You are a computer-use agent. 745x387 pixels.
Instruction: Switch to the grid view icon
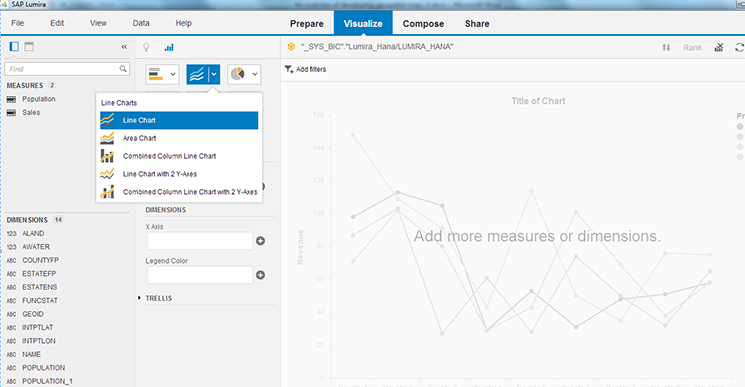(x=29, y=46)
